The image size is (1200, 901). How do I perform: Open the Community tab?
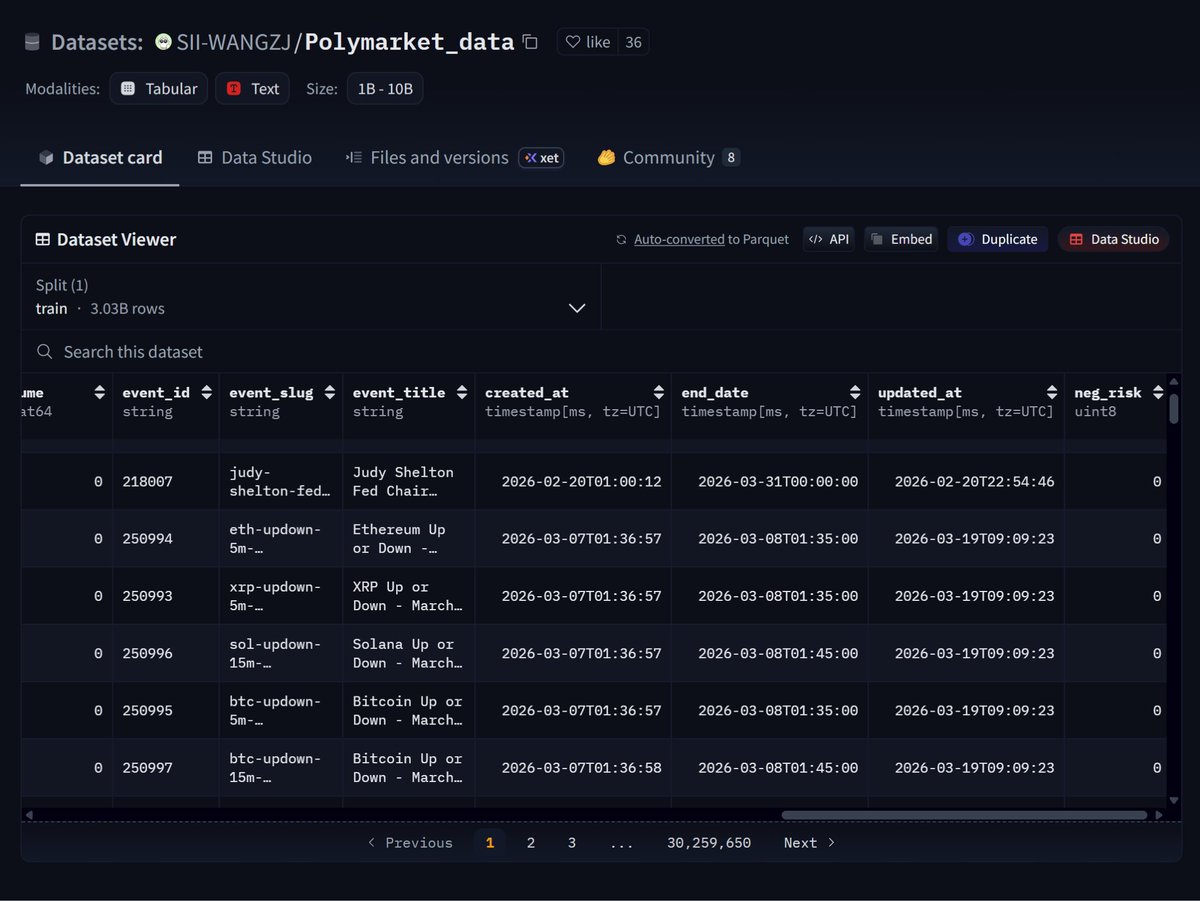point(668,157)
